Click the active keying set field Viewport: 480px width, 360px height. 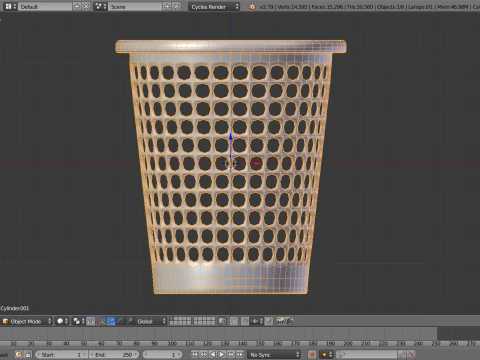click(367, 354)
